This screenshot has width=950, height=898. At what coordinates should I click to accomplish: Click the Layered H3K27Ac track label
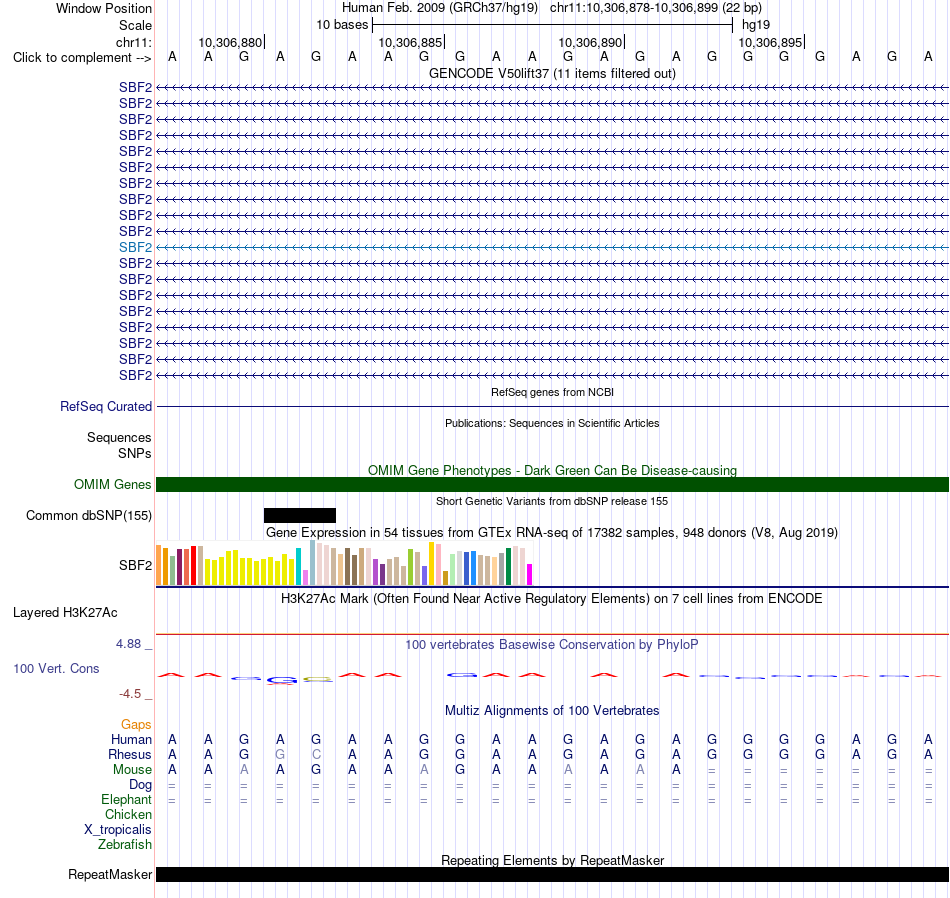[x=65, y=613]
